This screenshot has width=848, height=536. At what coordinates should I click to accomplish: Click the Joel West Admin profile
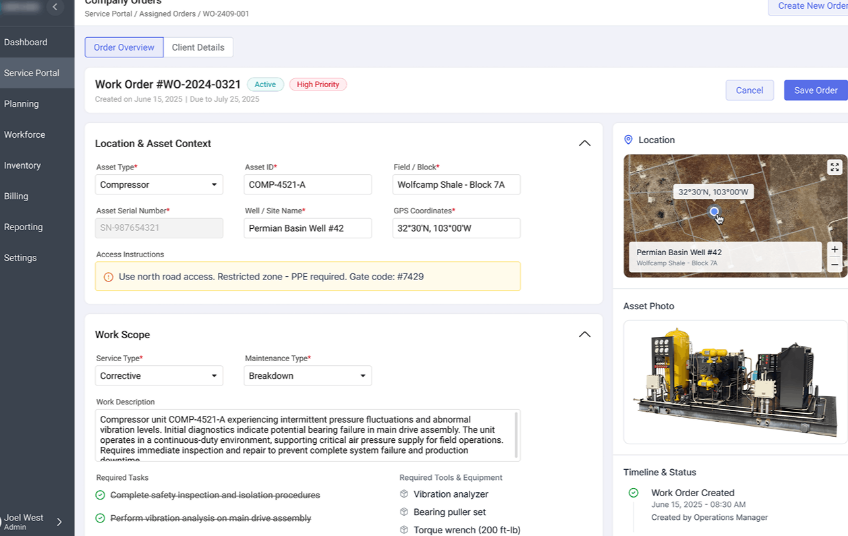click(x=32, y=522)
